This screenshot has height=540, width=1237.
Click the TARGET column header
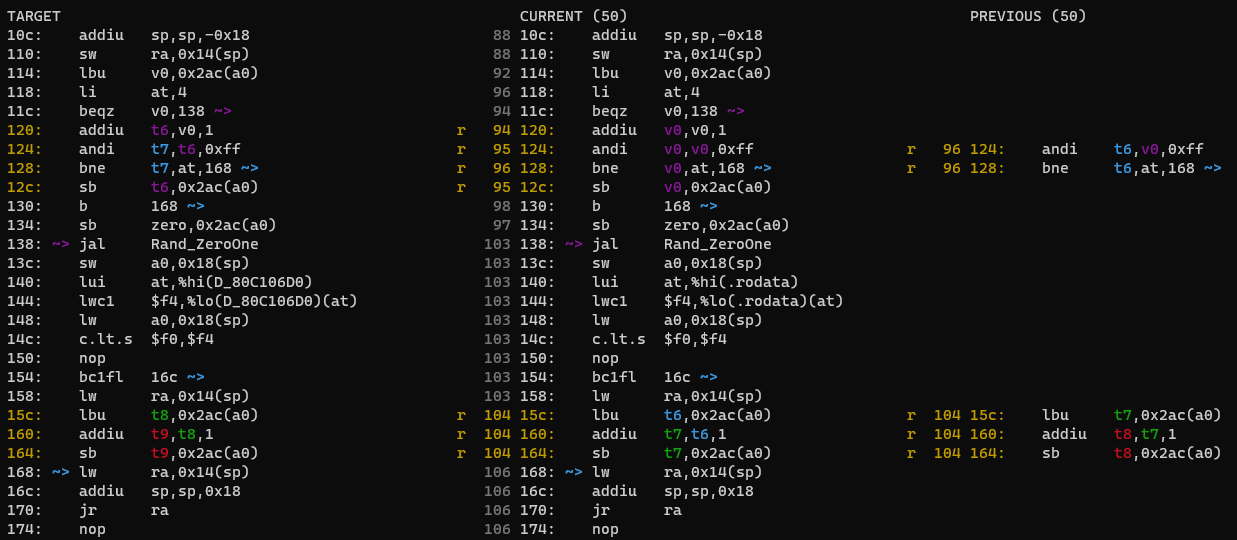(34, 16)
